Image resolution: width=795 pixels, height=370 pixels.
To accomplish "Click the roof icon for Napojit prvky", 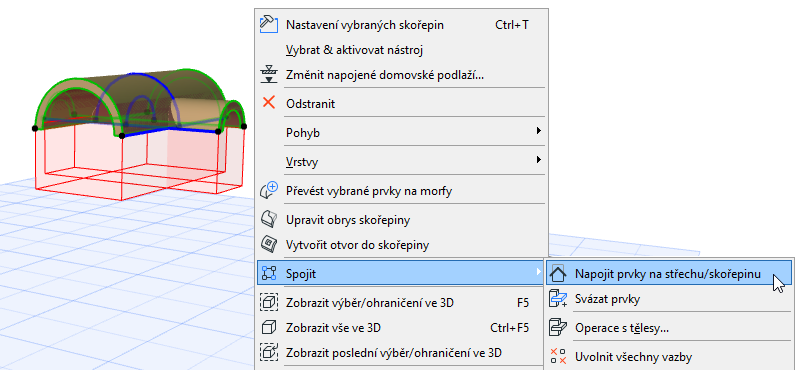I will coord(558,274).
